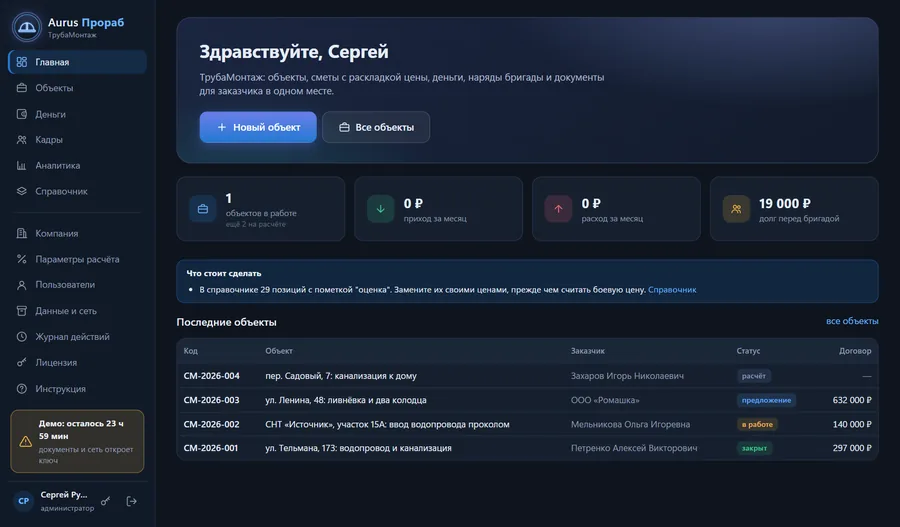Click customer Мельникова Ольга Игоревна
The image size is (900, 527).
pos(630,424)
